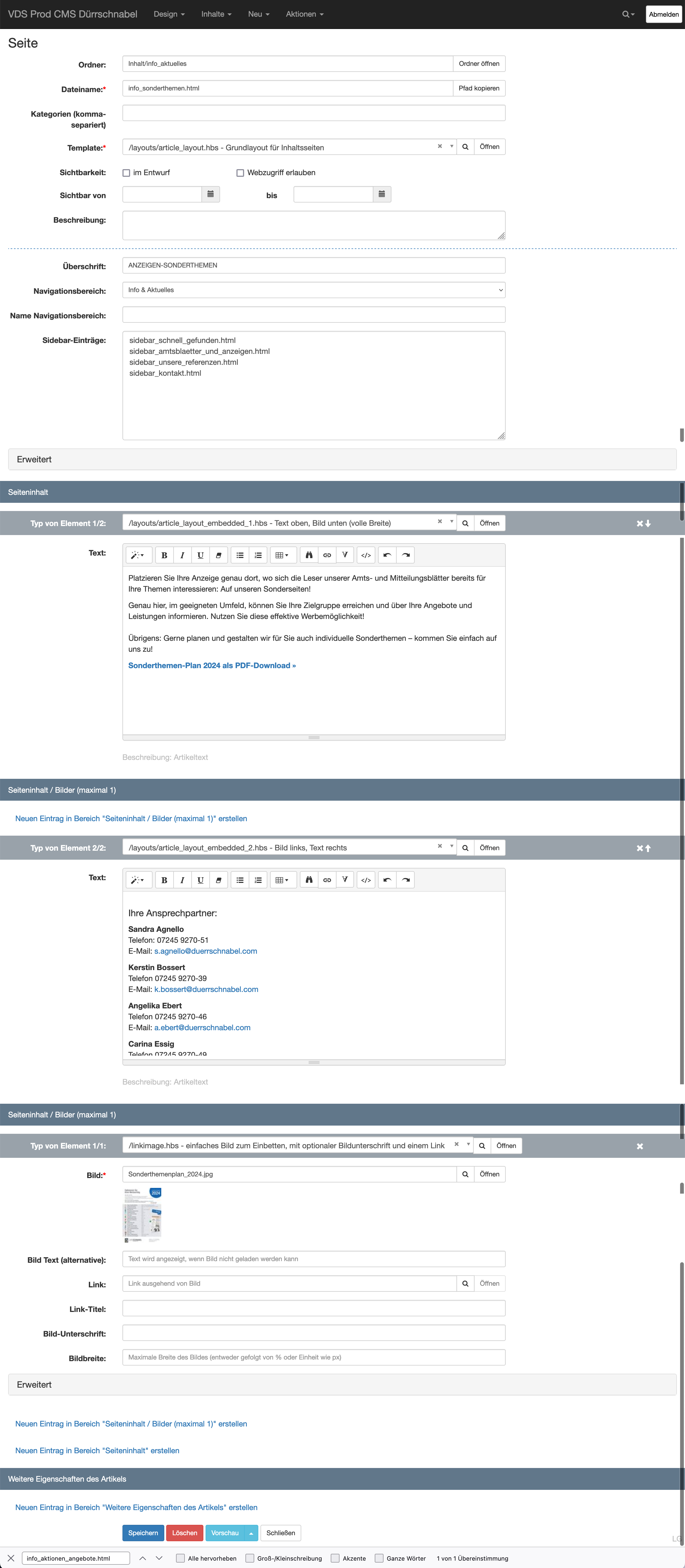The image size is (685, 1568).
Task: Open calendar picker for bis date
Action: point(382,194)
